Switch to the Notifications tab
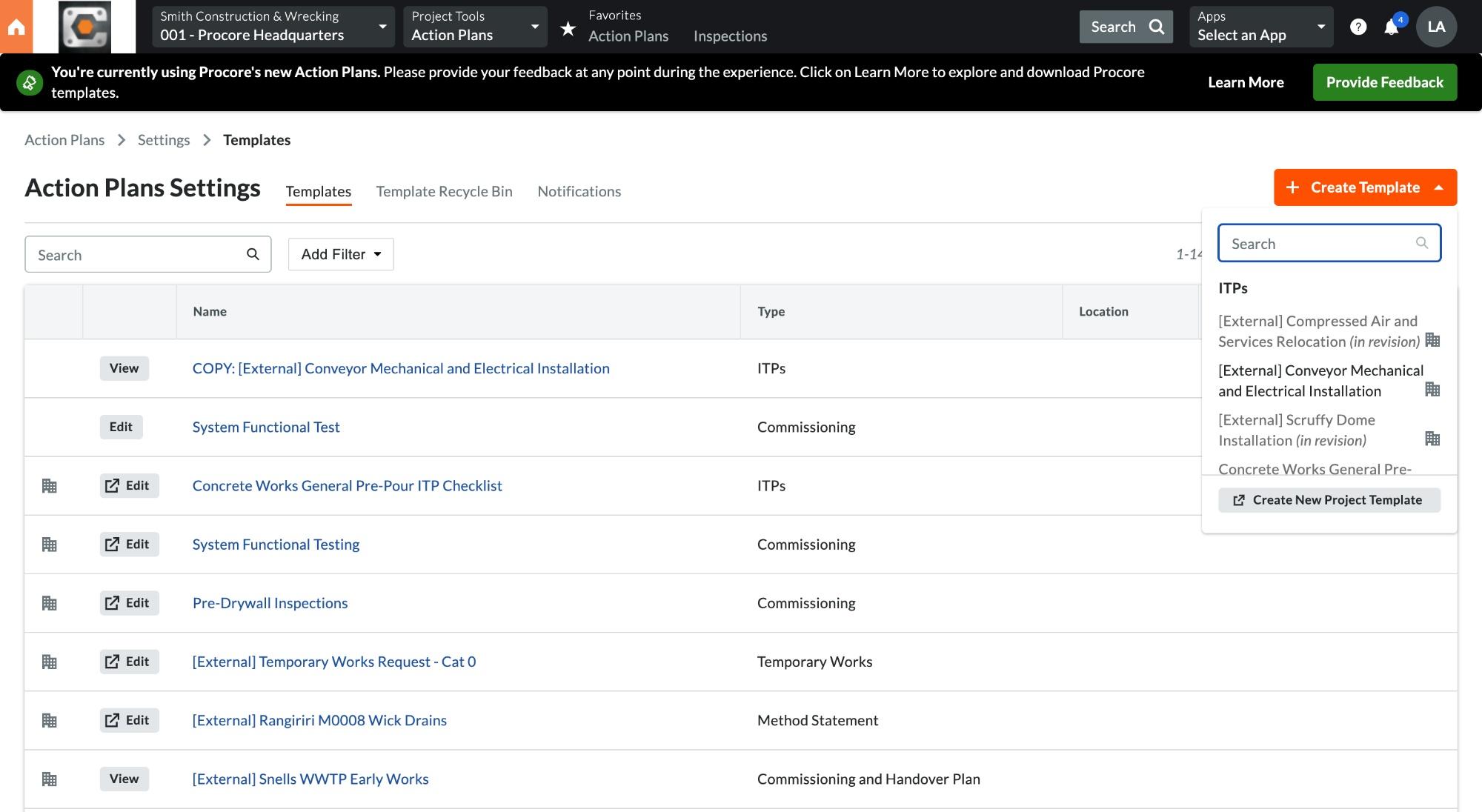This screenshot has height=812, width=1482. 579,191
